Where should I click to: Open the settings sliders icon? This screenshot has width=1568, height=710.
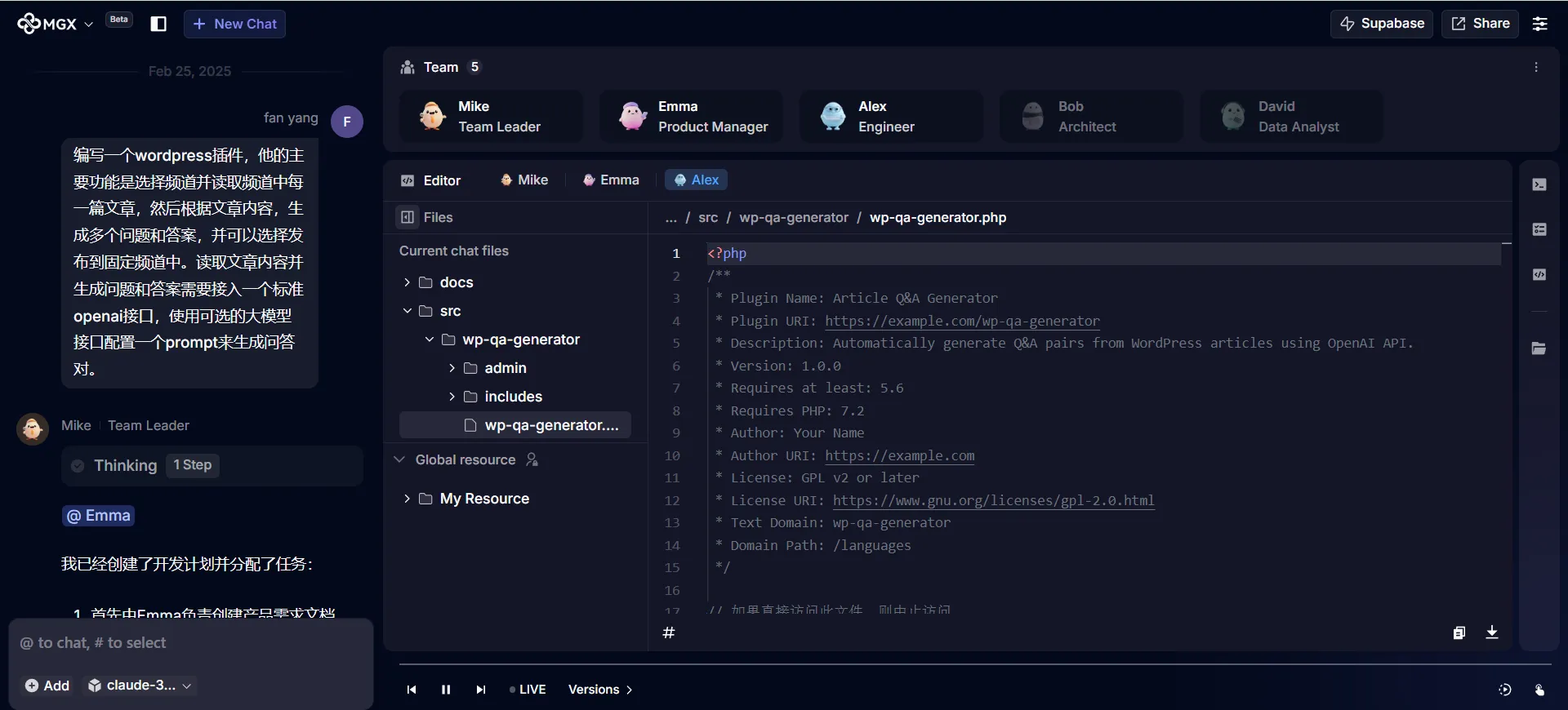pyautogui.click(x=1539, y=24)
